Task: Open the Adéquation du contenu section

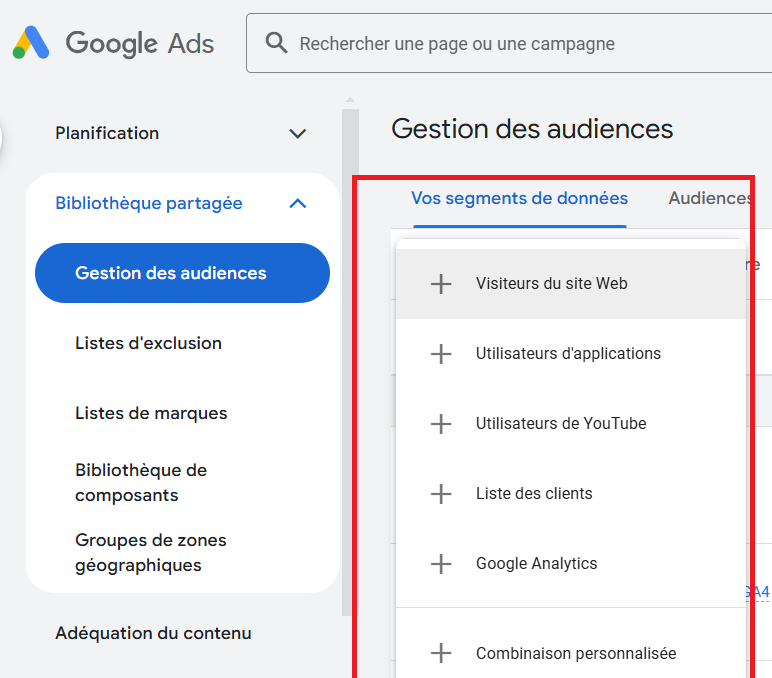Action: pos(153,633)
